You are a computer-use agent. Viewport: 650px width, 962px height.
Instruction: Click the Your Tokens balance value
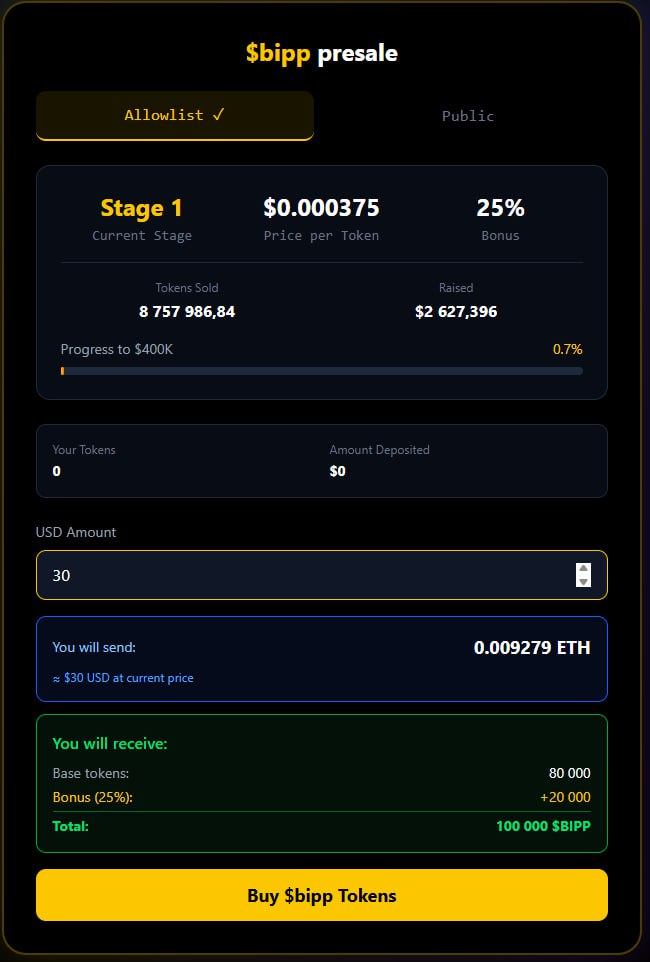(57, 471)
